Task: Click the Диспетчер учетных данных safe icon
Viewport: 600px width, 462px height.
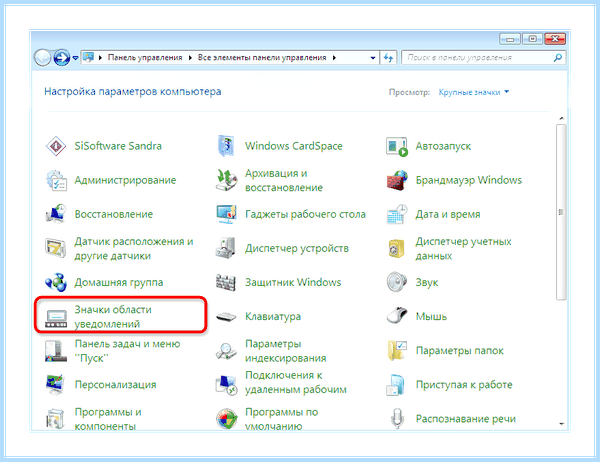Action: click(x=397, y=248)
